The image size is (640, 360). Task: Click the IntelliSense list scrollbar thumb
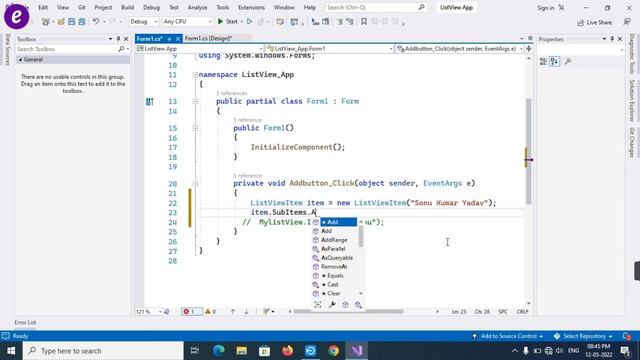[361, 236]
